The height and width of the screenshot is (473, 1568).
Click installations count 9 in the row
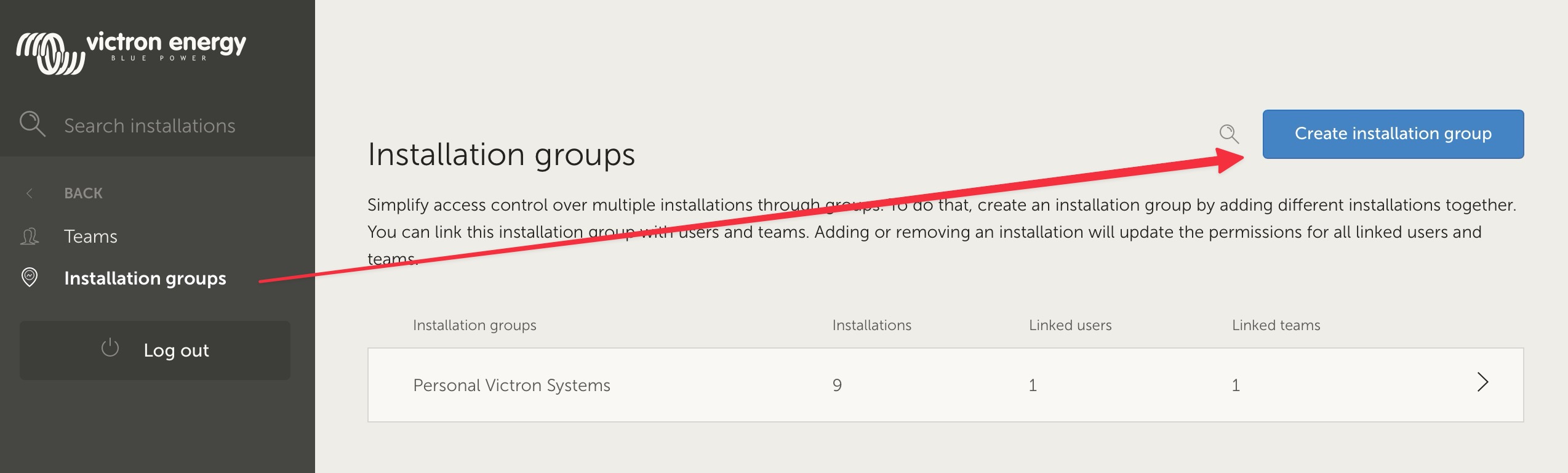click(x=837, y=386)
